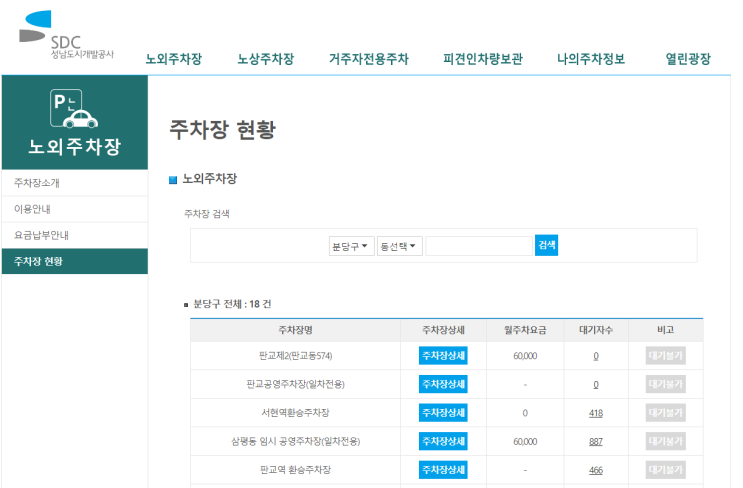Viewport: 743px width, 488px height.
Task: Go to 주차장소개 in the sidebar
Action: (x=75, y=183)
